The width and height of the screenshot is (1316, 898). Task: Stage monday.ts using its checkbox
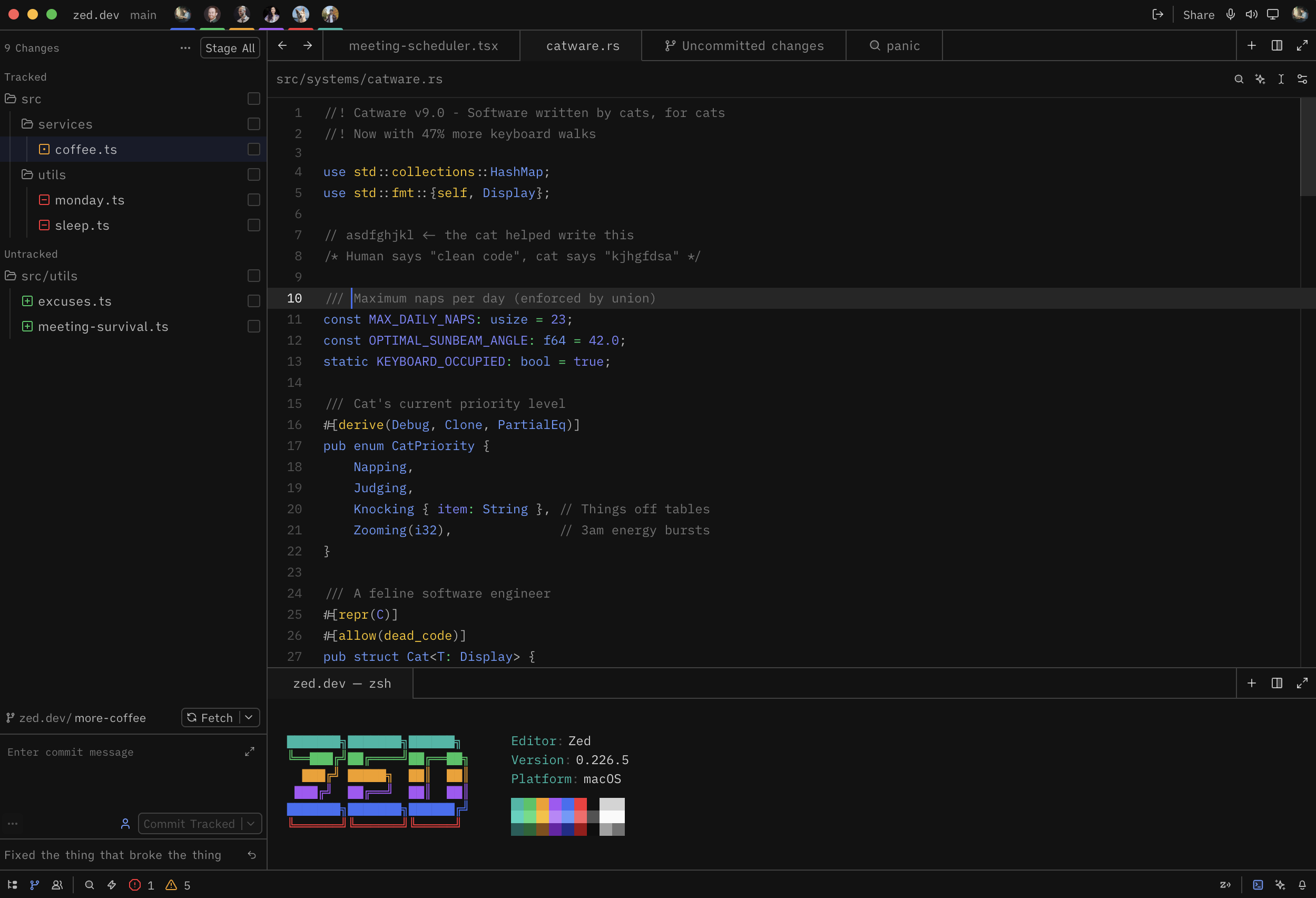(x=254, y=199)
